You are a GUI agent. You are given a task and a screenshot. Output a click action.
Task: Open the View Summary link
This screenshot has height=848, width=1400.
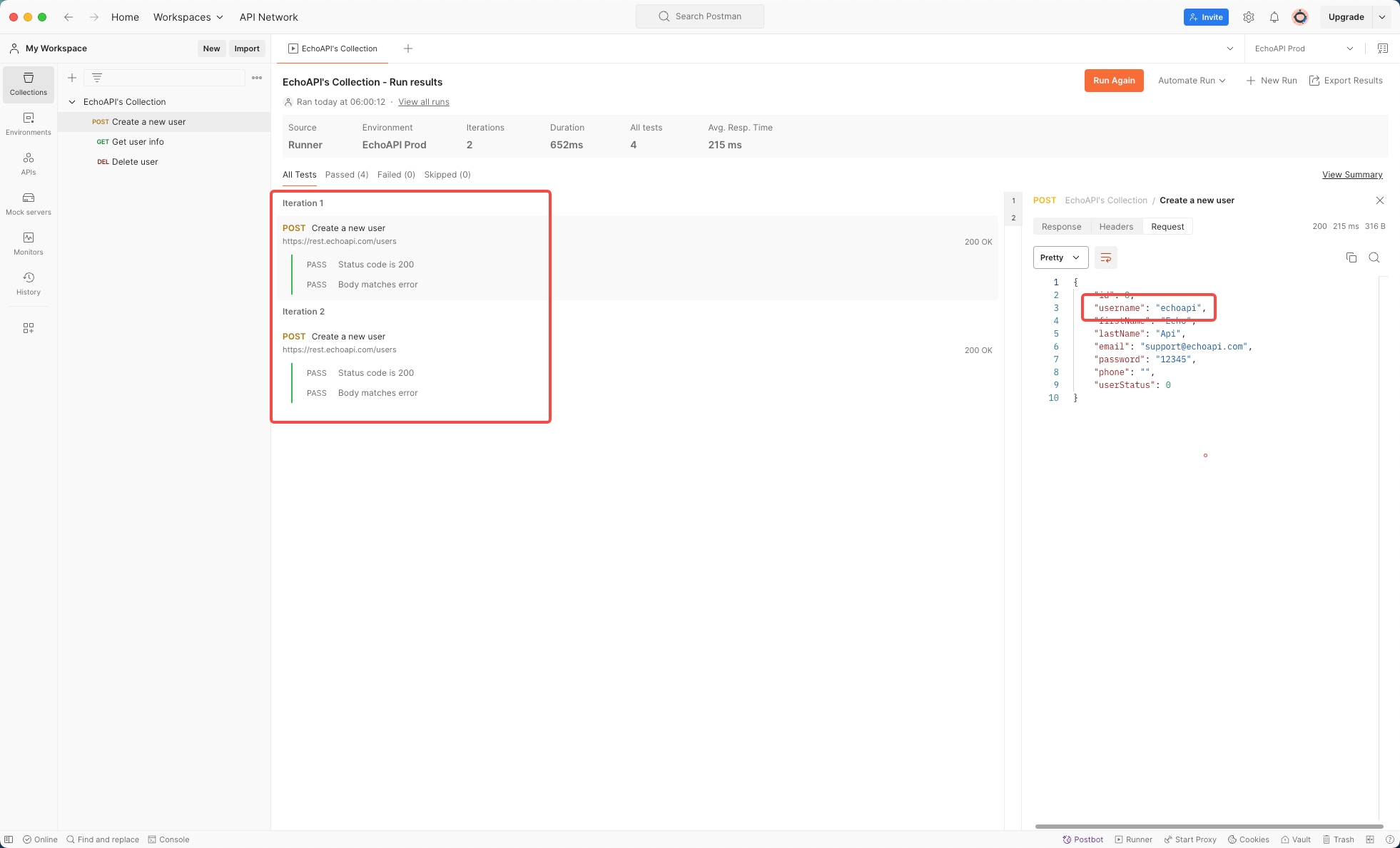pos(1352,175)
